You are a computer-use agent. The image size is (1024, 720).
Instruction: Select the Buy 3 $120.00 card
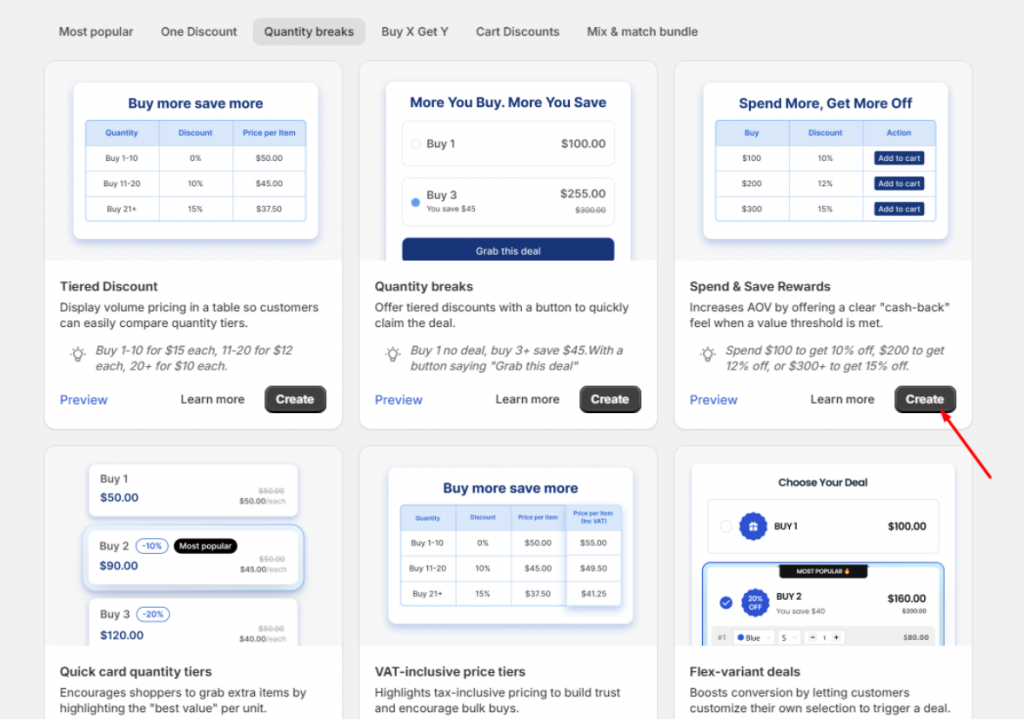point(193,623)
